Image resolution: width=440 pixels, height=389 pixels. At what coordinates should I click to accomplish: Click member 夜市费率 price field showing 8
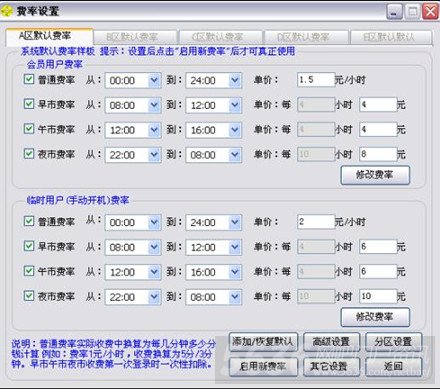click(378, 154)
